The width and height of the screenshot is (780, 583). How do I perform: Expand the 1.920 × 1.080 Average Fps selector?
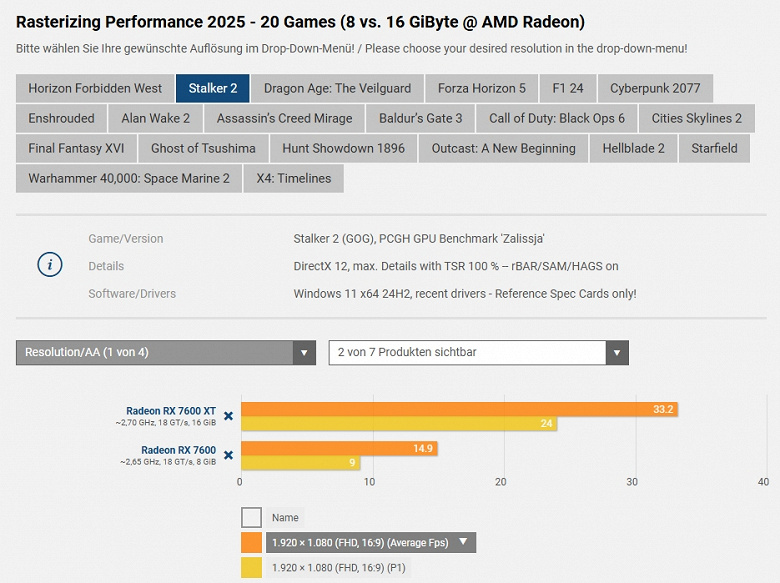click(x=371, y=543)
